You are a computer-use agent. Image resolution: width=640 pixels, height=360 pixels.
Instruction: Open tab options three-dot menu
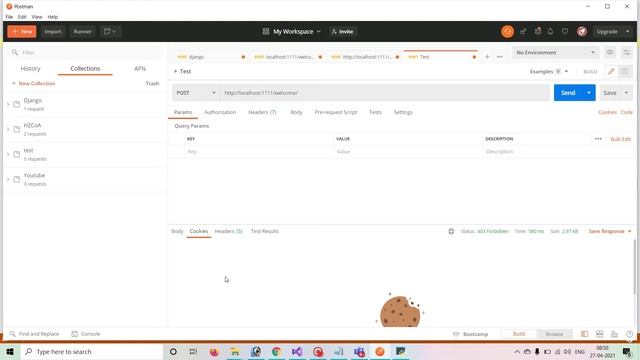tap(500, 57)
